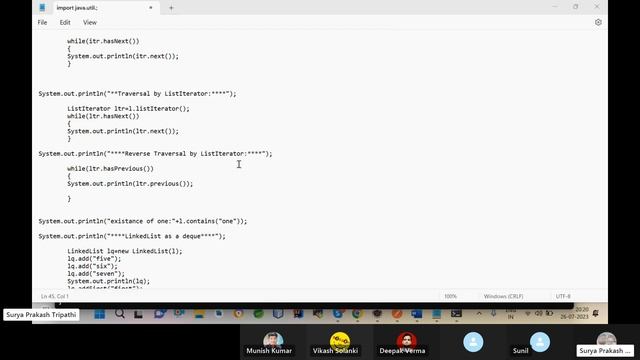The width and height of the screenshot is (640, 360).
Task: Click the "System.out.println(itr.next());" line
Action: point(123,56)
